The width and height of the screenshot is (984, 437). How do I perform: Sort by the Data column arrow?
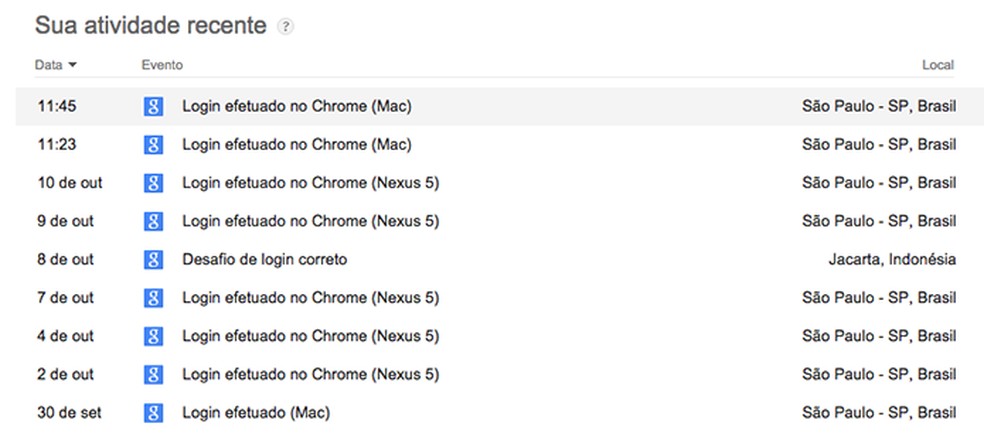pyautogui.click(x=72, y=65)
